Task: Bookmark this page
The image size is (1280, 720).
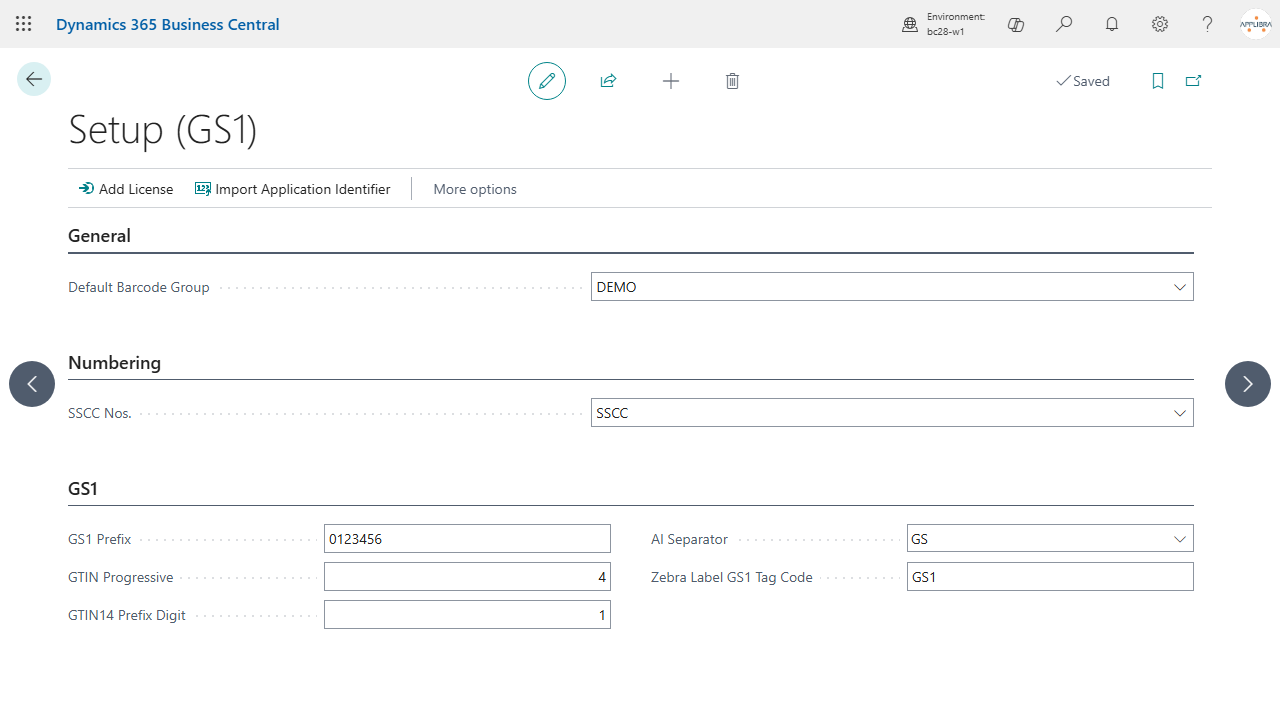Action: pos(1158,81)
